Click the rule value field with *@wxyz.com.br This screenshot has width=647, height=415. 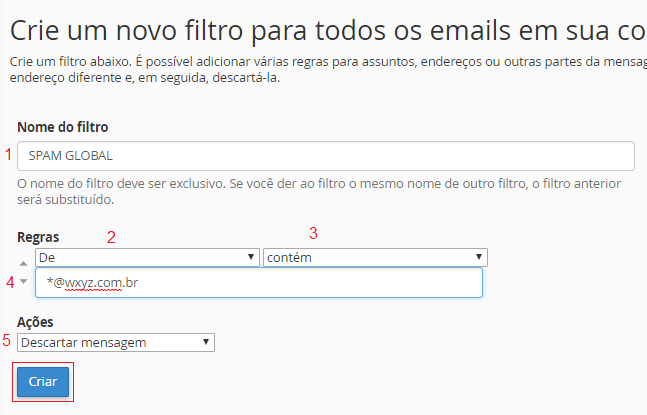(258, 283)
